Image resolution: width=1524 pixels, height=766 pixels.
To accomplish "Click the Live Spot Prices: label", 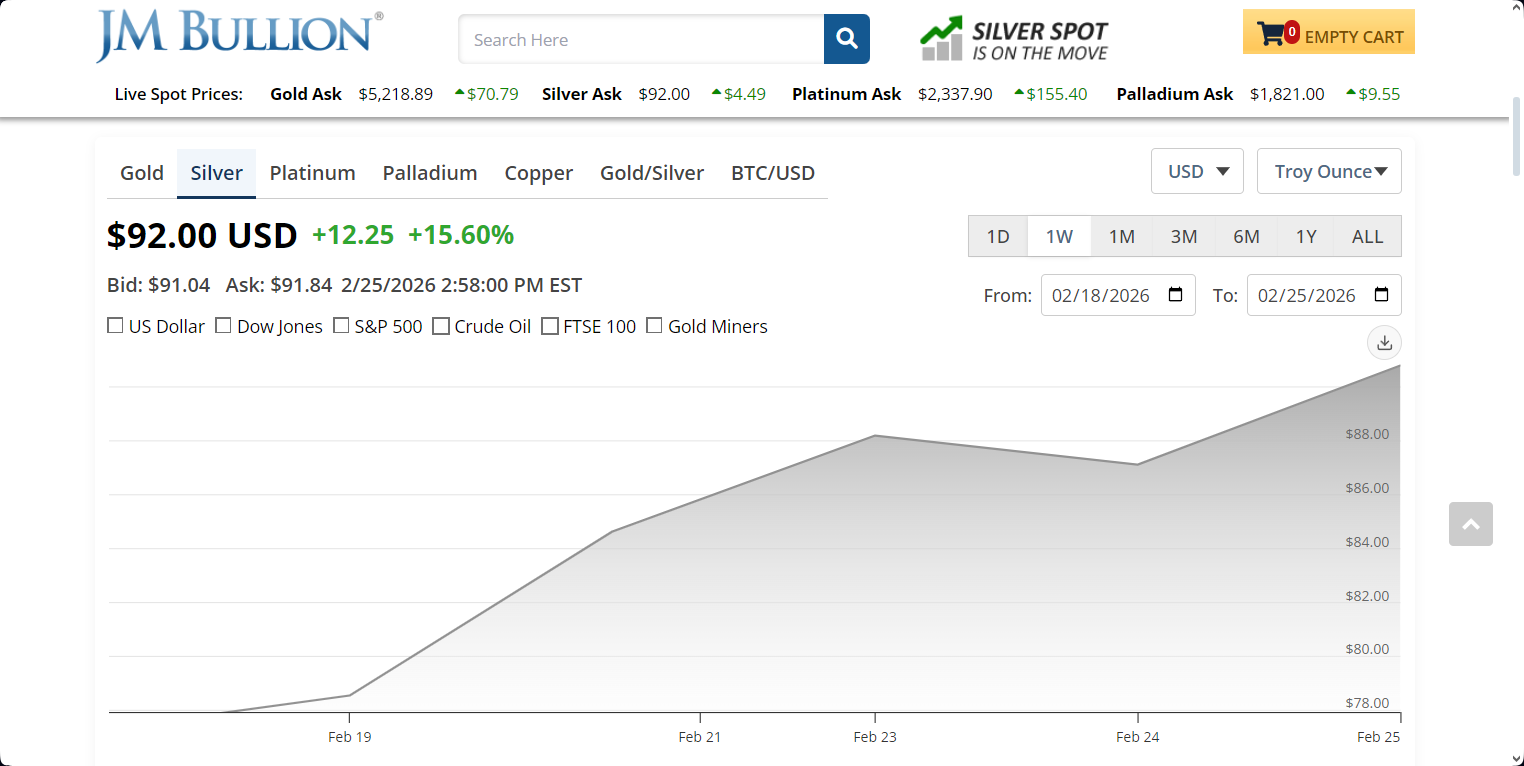I will click(x=179, y=94).
